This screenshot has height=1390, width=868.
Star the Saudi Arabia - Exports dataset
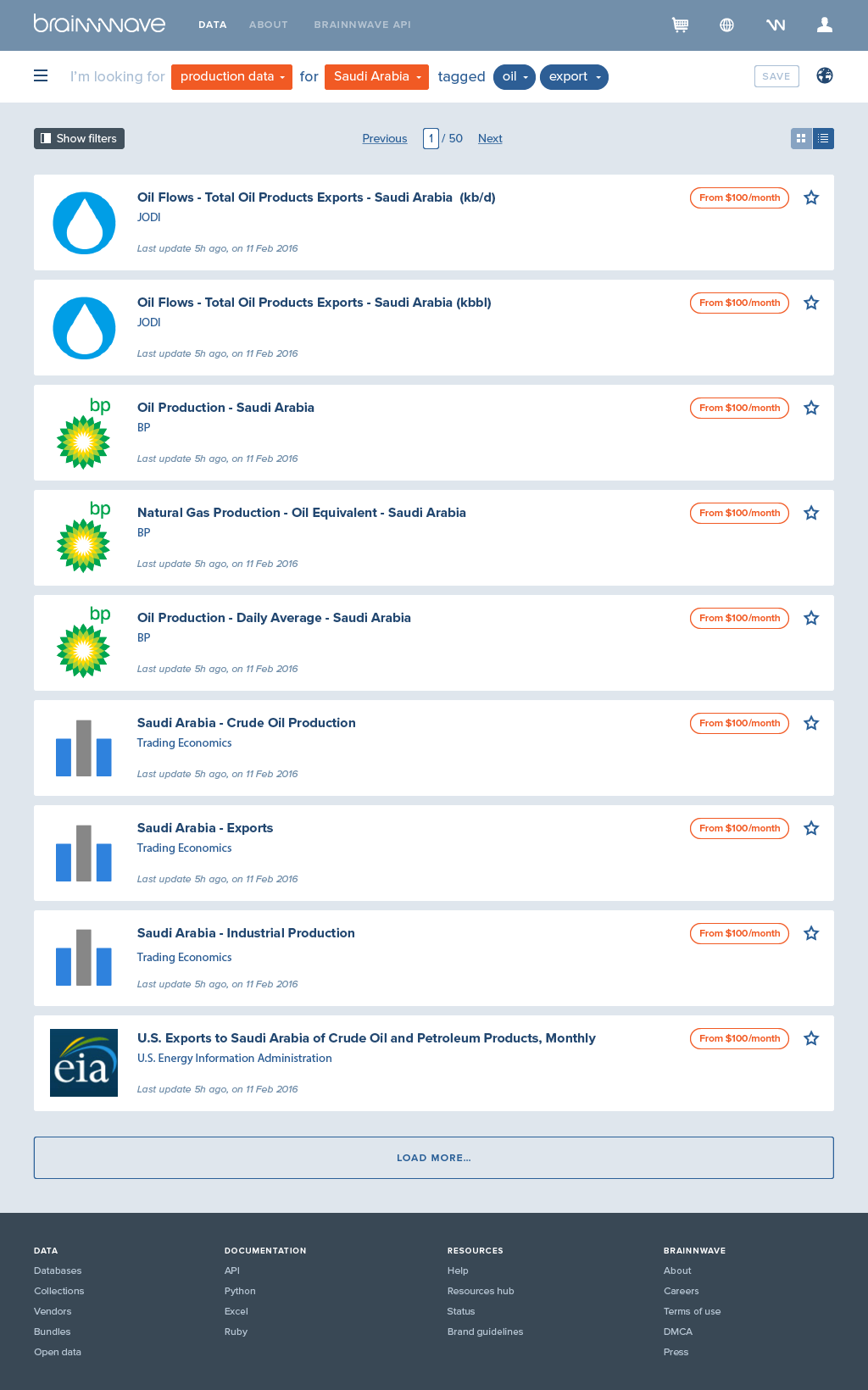click(x=811, y=828)
